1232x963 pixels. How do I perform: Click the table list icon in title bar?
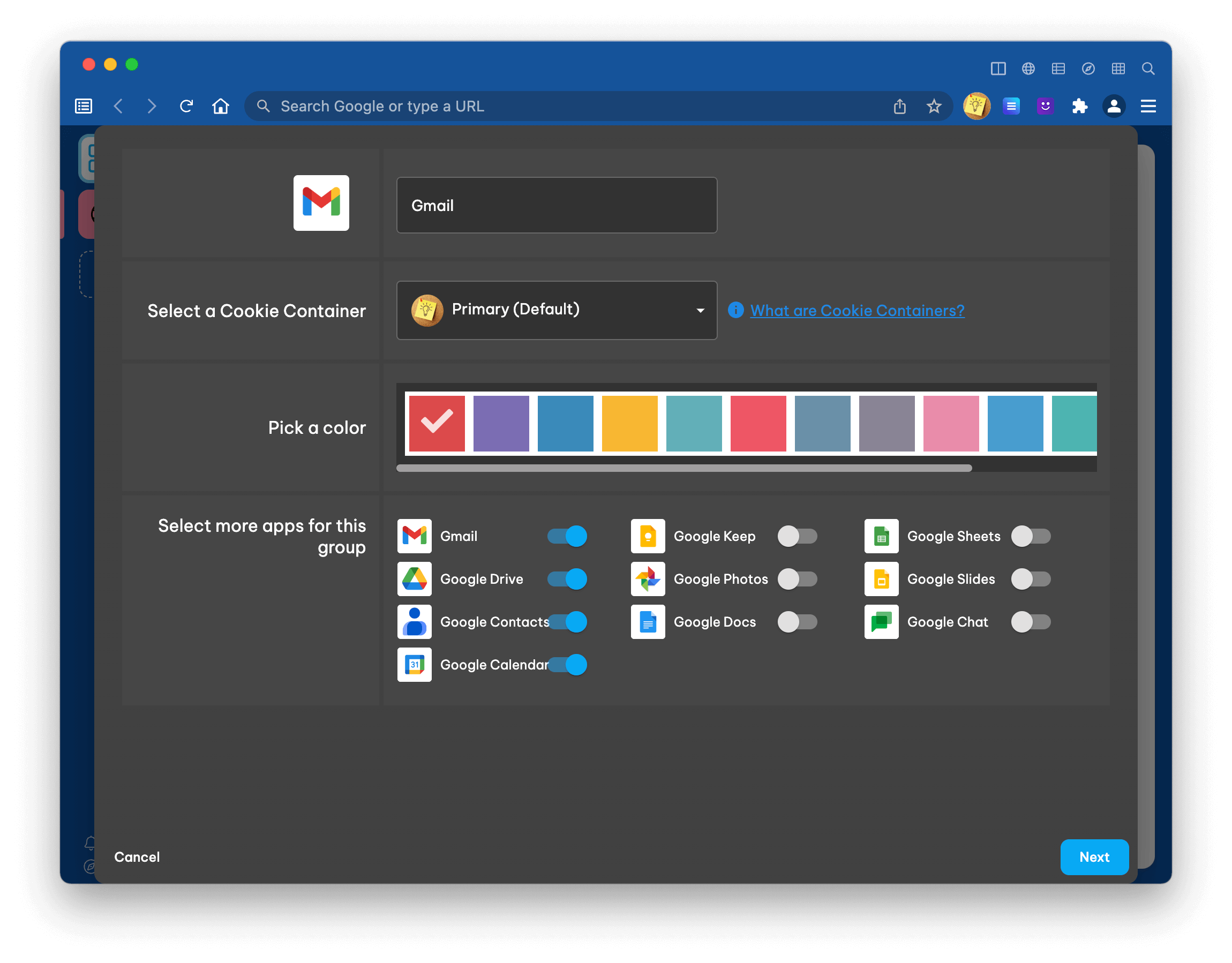point(1058,68)
